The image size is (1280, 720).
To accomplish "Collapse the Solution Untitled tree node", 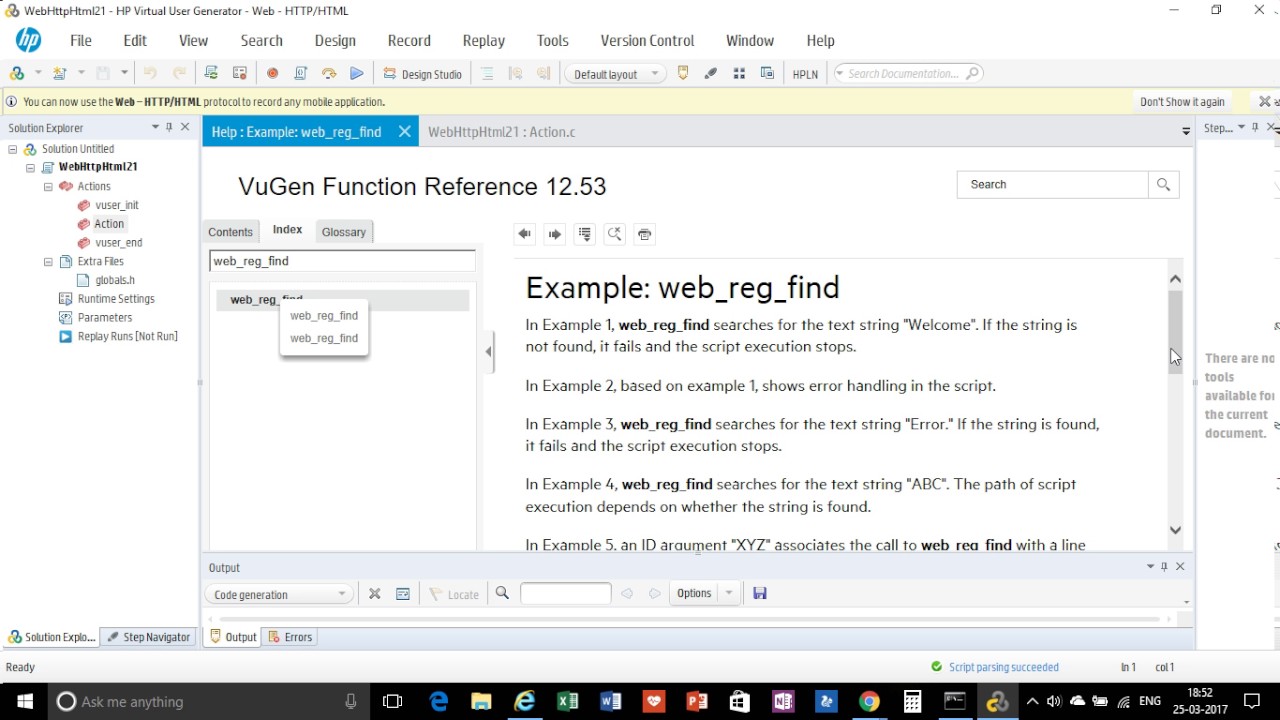I will 13,149.
